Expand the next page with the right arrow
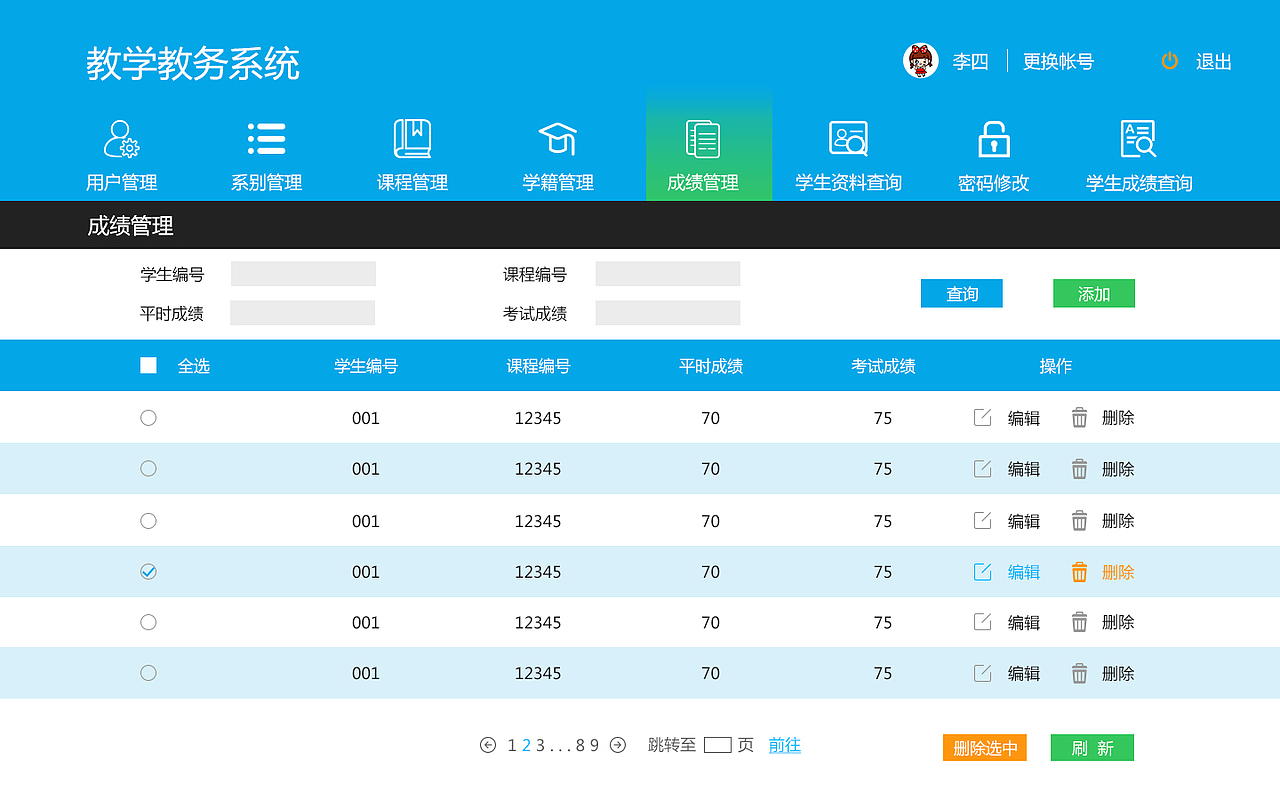Image resolution: width=1280 pixels, height=800 pixels. (618, 745)
